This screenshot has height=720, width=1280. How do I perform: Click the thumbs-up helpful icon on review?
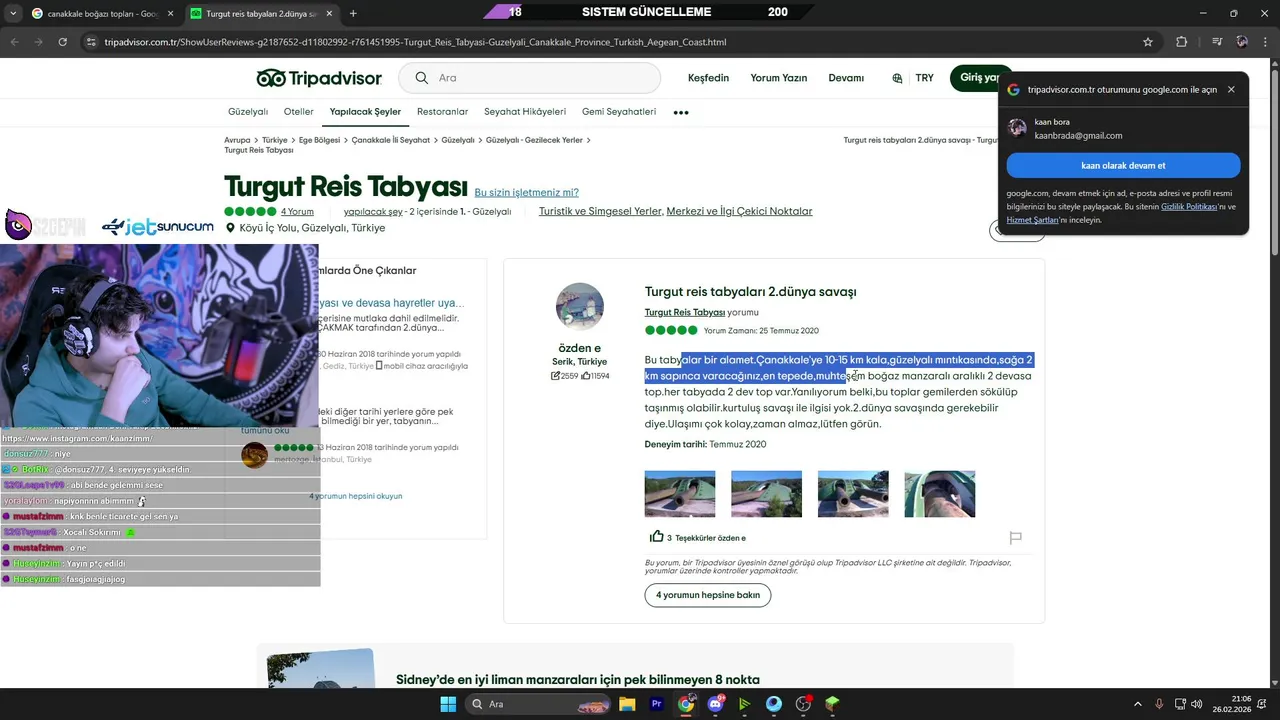pos(657,537)
